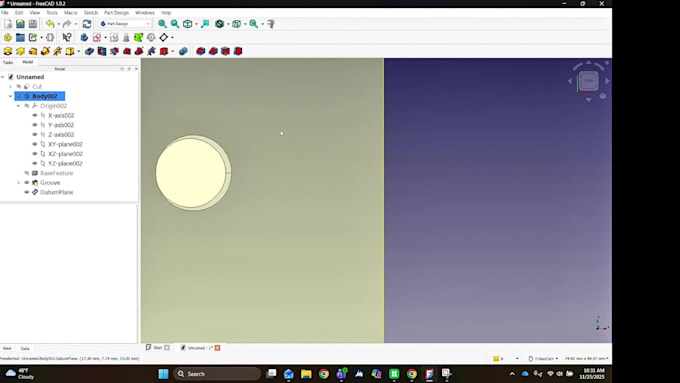Click the yellow Revolution tool icon
Image resolution: width=680 pixels, height=383 pixels.
click(20, 51)
